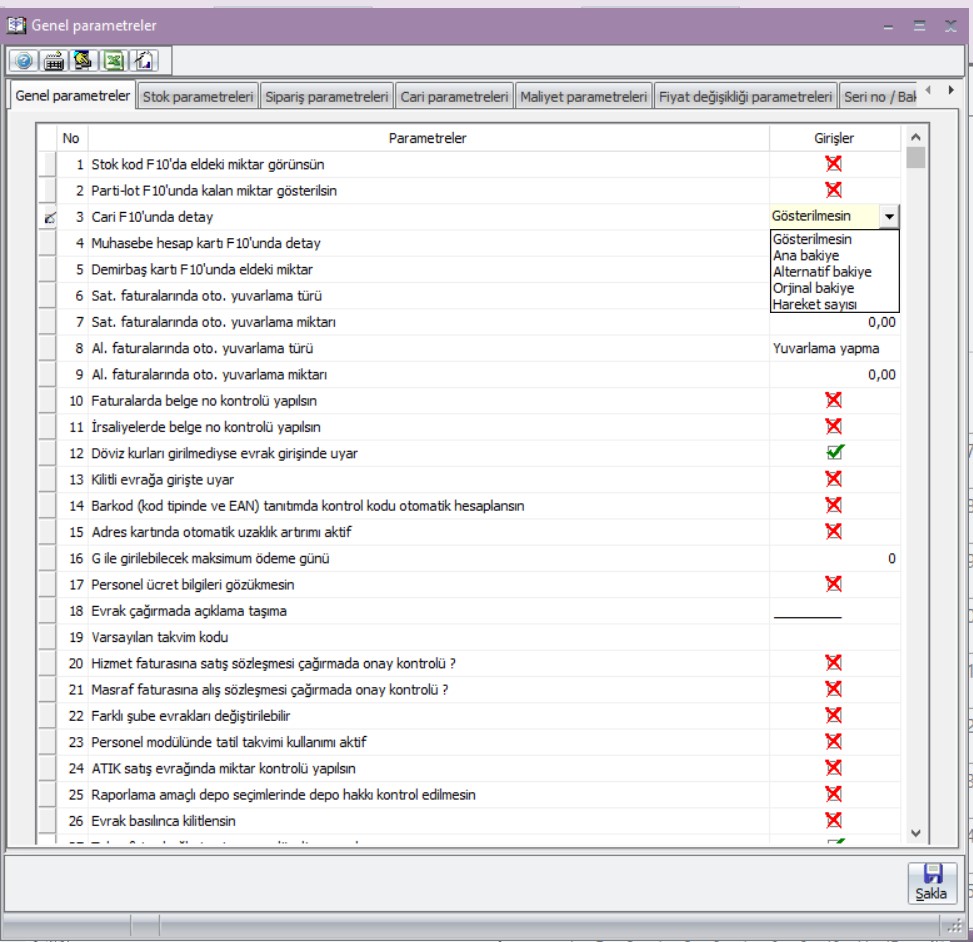Enable 'Evrak basılınca kilitlensin' checkbox
This screenshot has height=942, width=973.
(x=833, y=820)
